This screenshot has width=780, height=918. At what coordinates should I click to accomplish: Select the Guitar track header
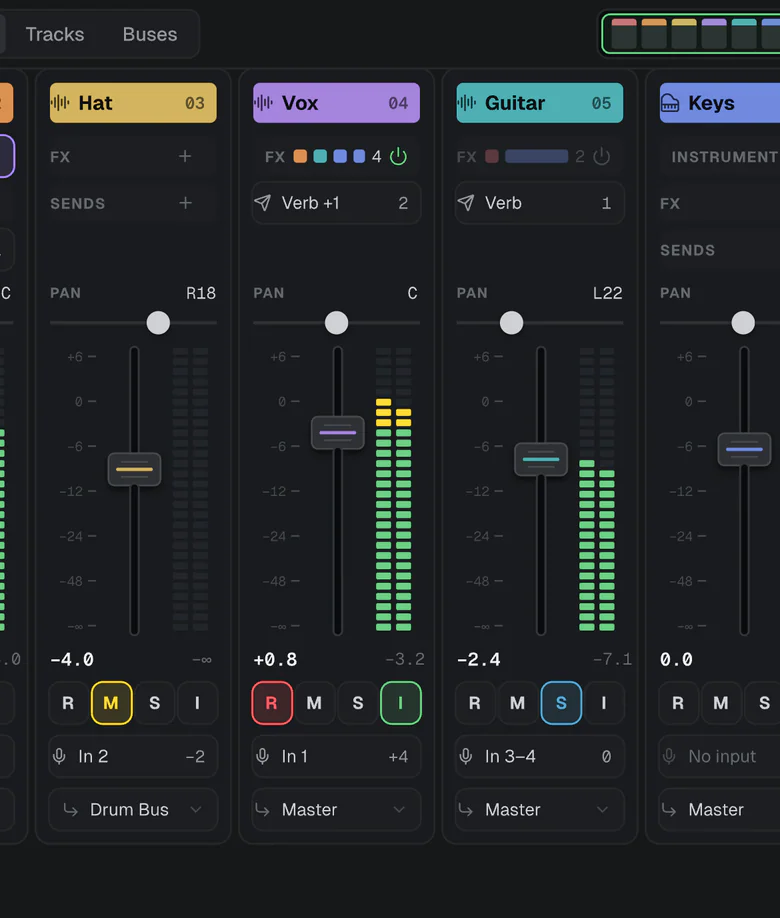(x=539, y=103)
